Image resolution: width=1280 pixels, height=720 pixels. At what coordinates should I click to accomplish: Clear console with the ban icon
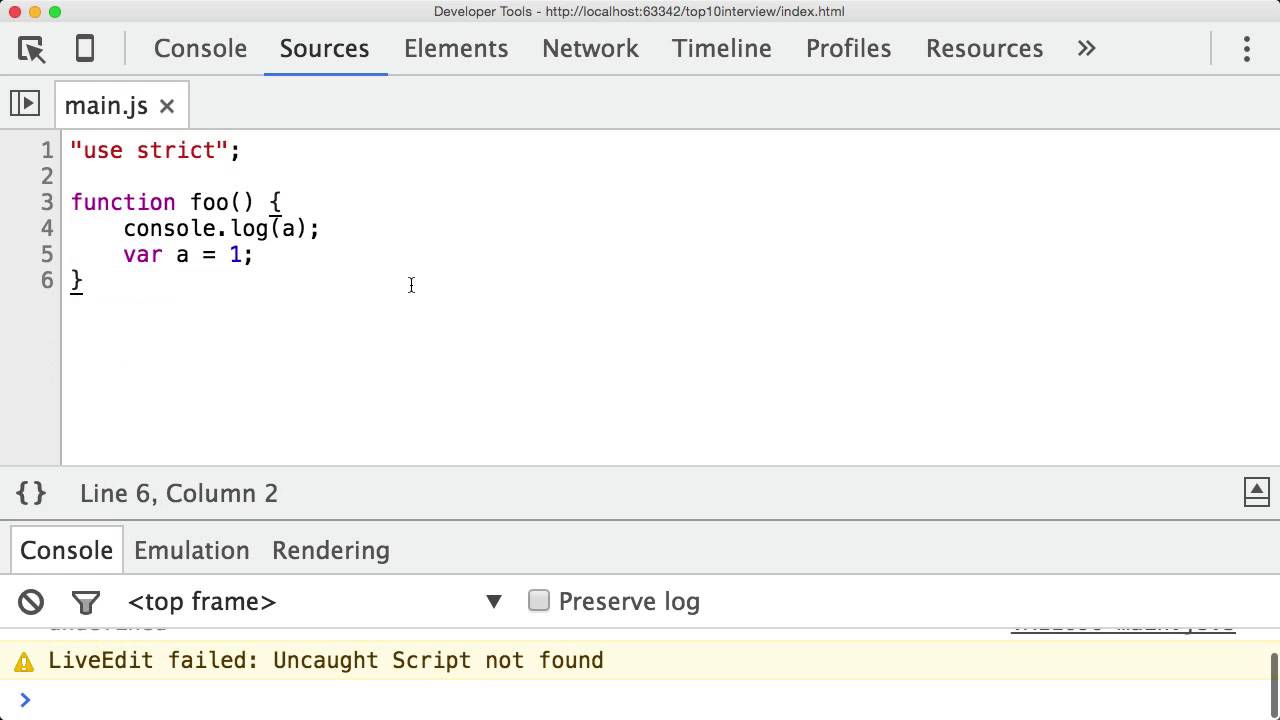coord(31,602)
